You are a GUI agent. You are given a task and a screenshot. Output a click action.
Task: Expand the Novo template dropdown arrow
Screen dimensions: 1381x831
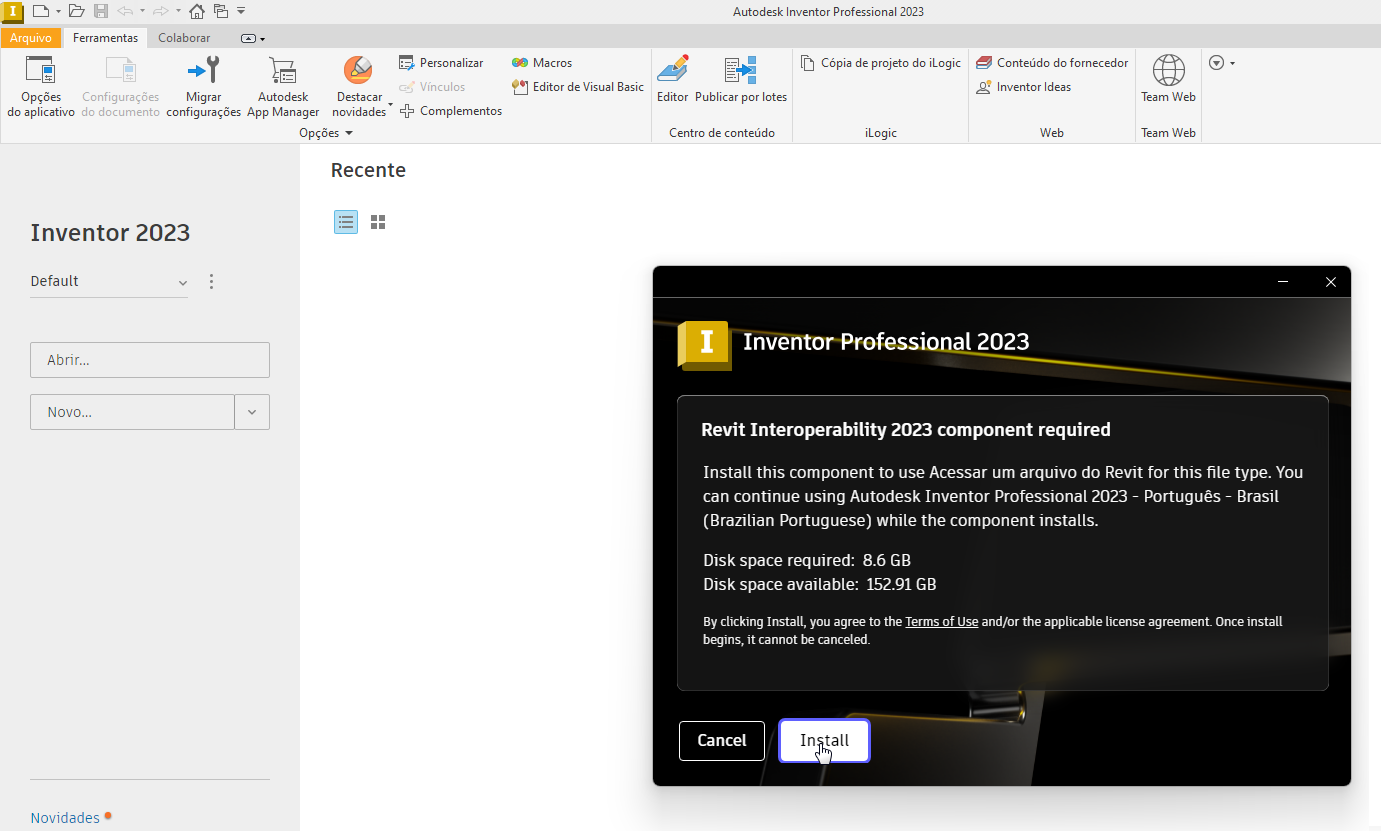252,412
